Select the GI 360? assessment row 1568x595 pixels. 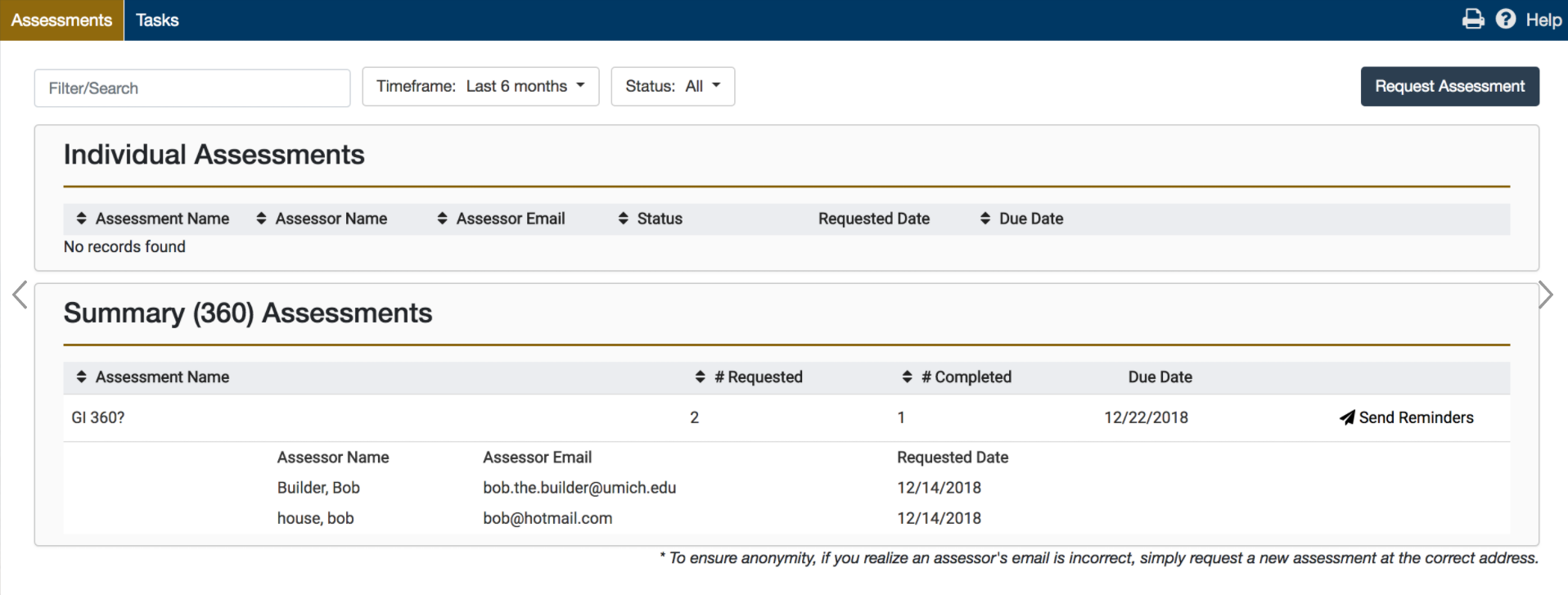[786, 417]
